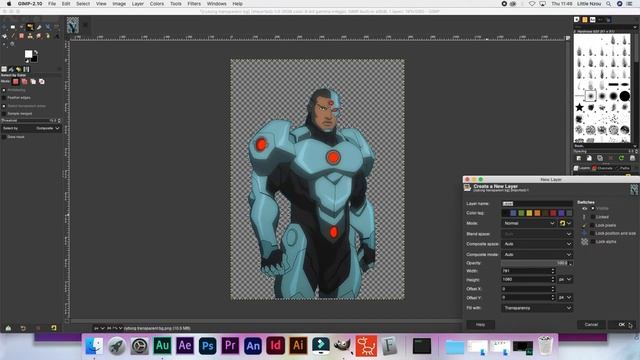Pick the blue color tag

pos(513,213)
